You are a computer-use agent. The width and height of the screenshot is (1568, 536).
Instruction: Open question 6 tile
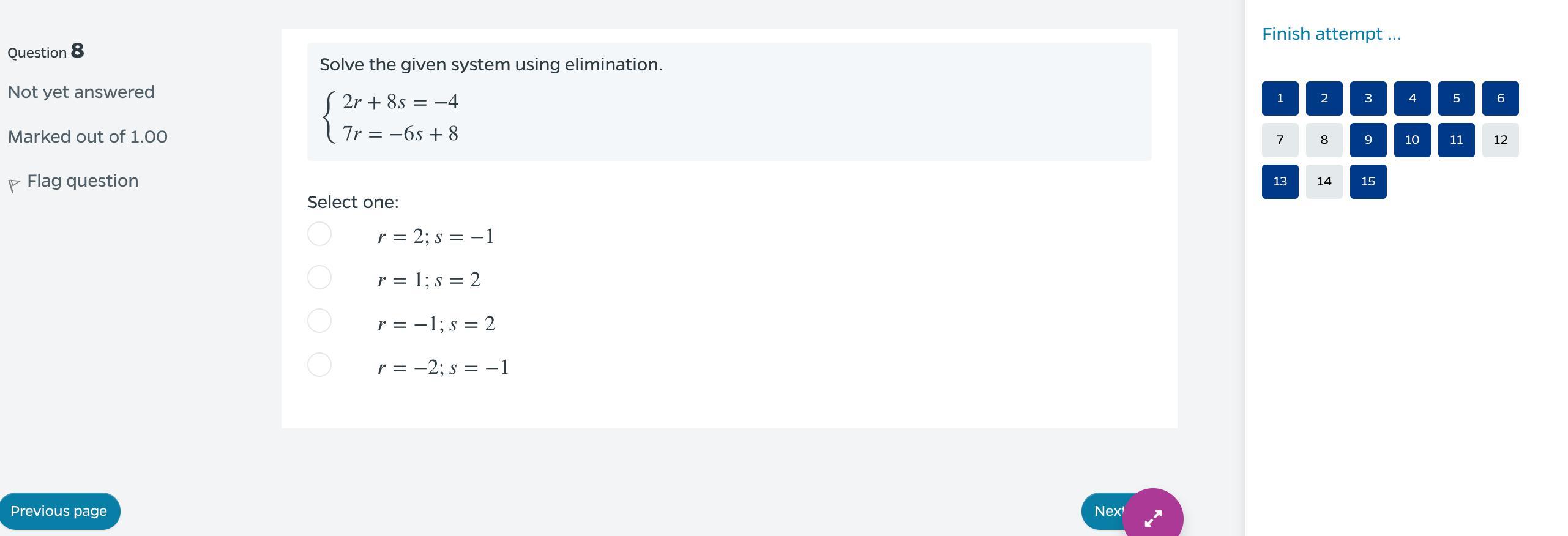click(x=1501, y=99)
